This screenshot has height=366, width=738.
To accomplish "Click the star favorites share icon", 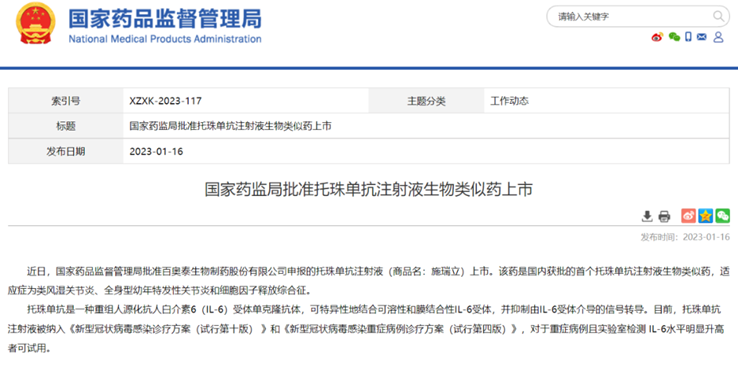I will (x=706, y=216).
